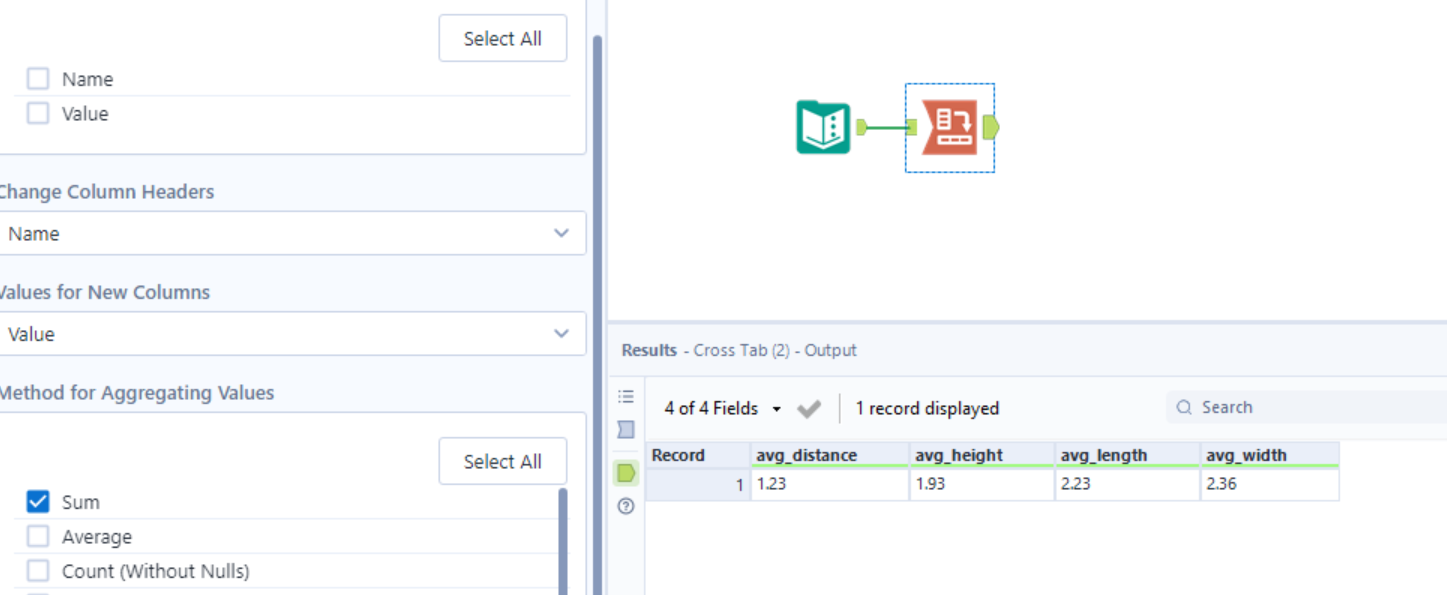This screenshot has width=1447, height=595.
Task: Click Select All for aggregation methods
Action: [x=502, y=461]
